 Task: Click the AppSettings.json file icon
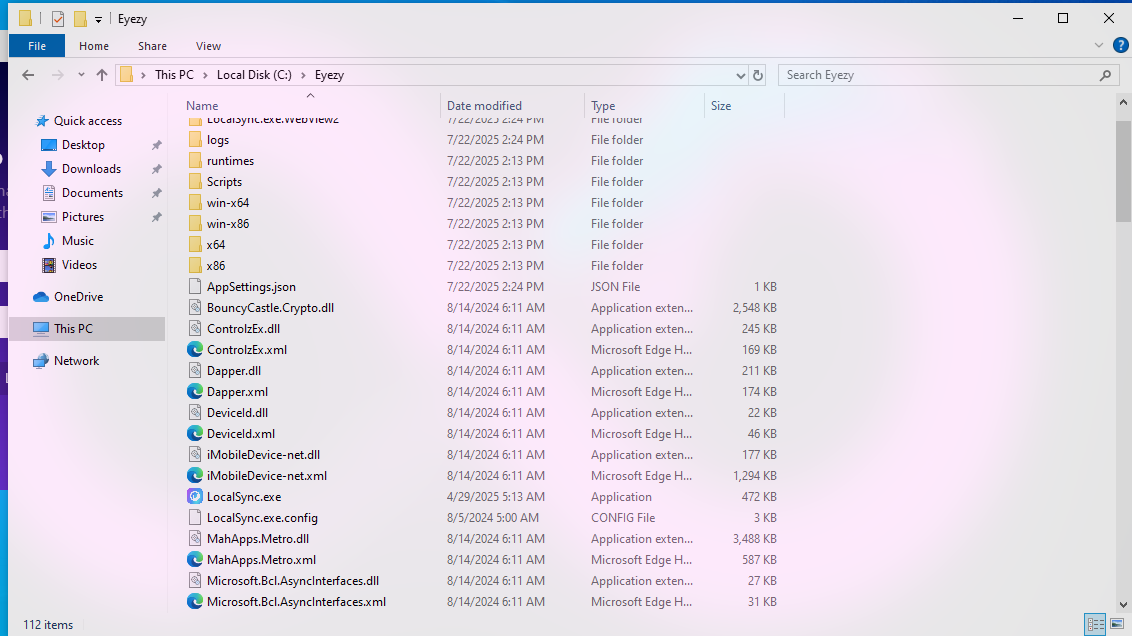point(194,287)
